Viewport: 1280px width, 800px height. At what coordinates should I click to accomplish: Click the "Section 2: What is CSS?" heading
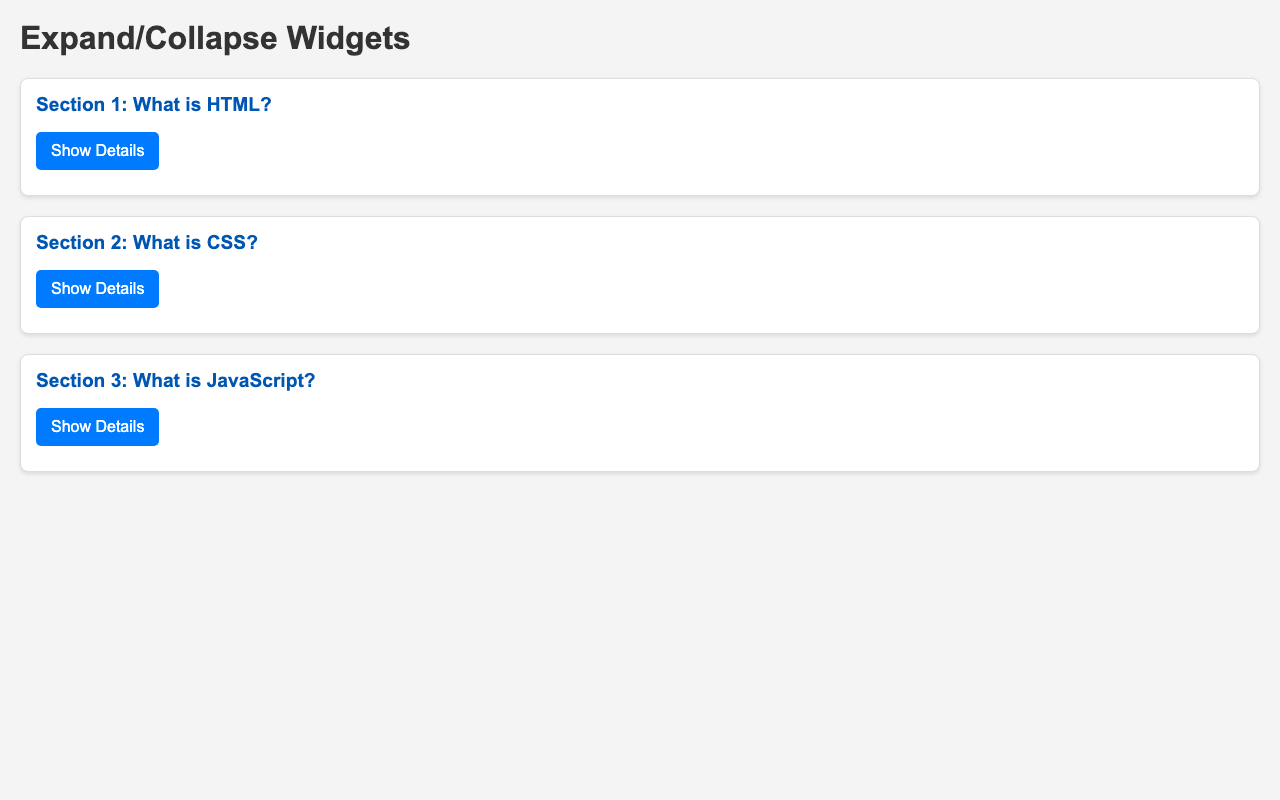[147, 243]
